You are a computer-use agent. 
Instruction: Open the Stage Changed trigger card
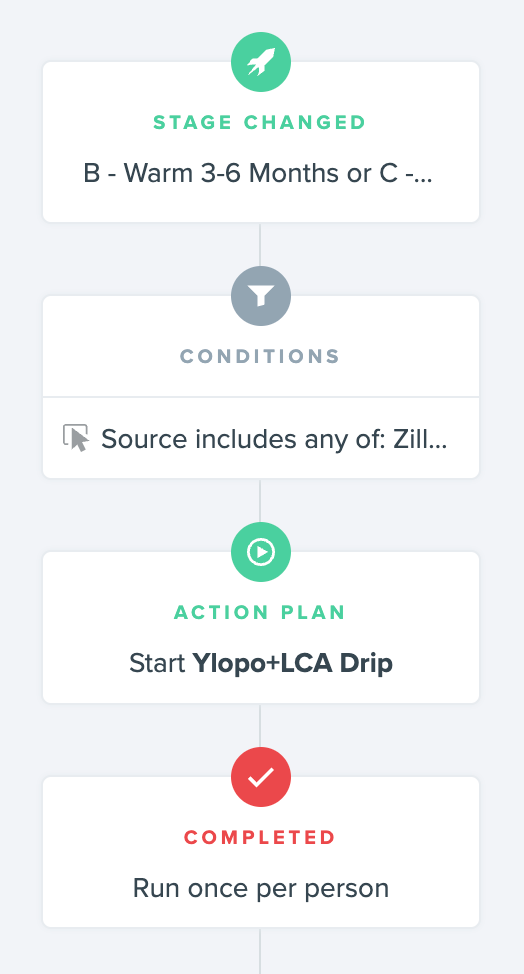click(261, 142)
